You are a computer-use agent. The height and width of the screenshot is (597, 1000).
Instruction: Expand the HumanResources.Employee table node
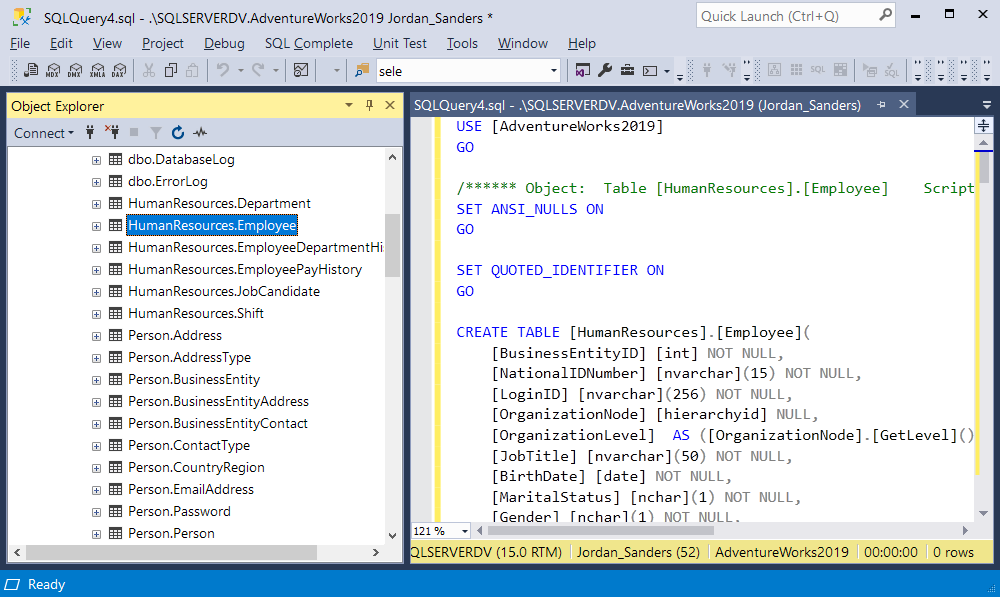click(x=96, y=226)
